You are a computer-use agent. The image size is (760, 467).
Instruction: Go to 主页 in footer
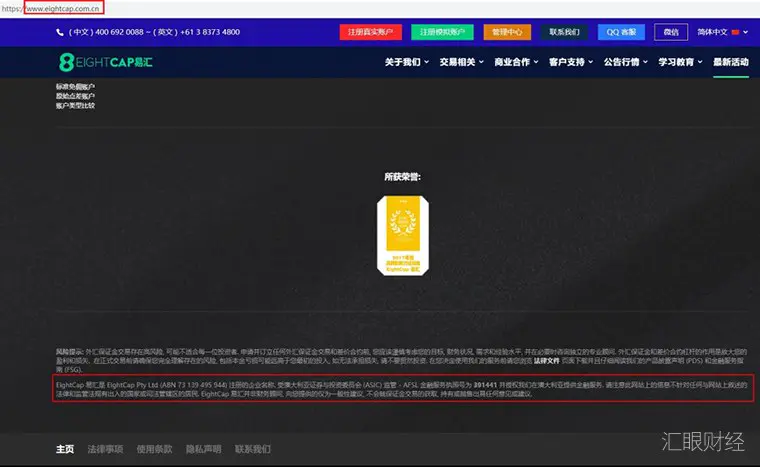pyautogui.click(x=65, y=449)
